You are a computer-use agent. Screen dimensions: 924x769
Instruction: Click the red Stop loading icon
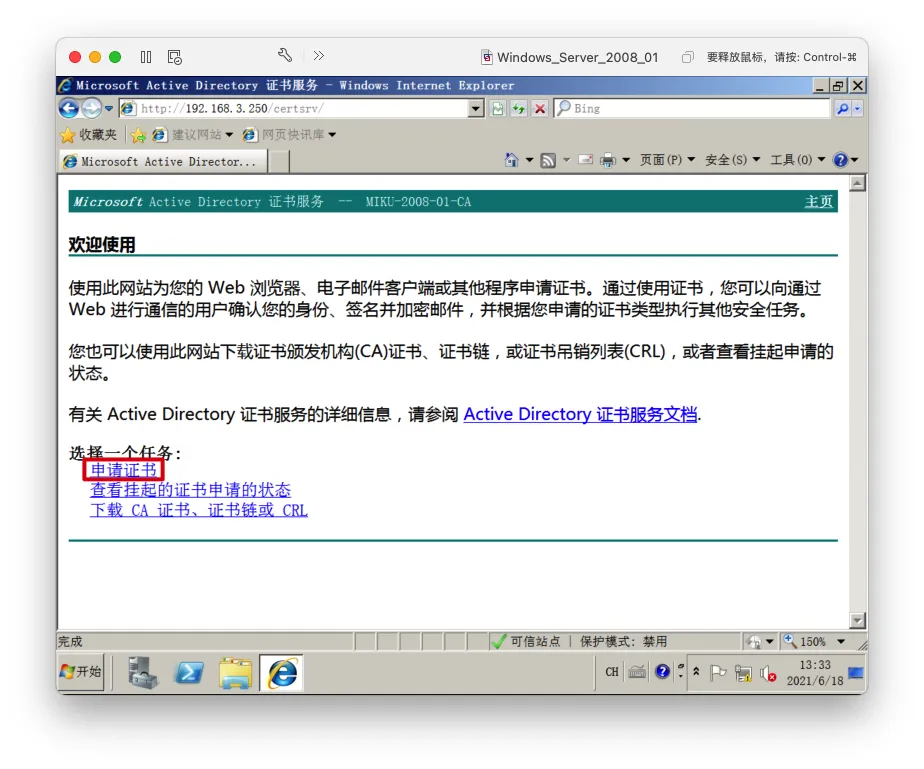click(x=539, y=108)
